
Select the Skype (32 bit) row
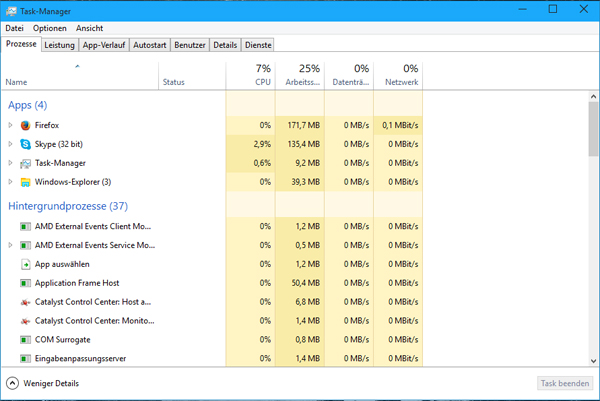pos(212,144)
